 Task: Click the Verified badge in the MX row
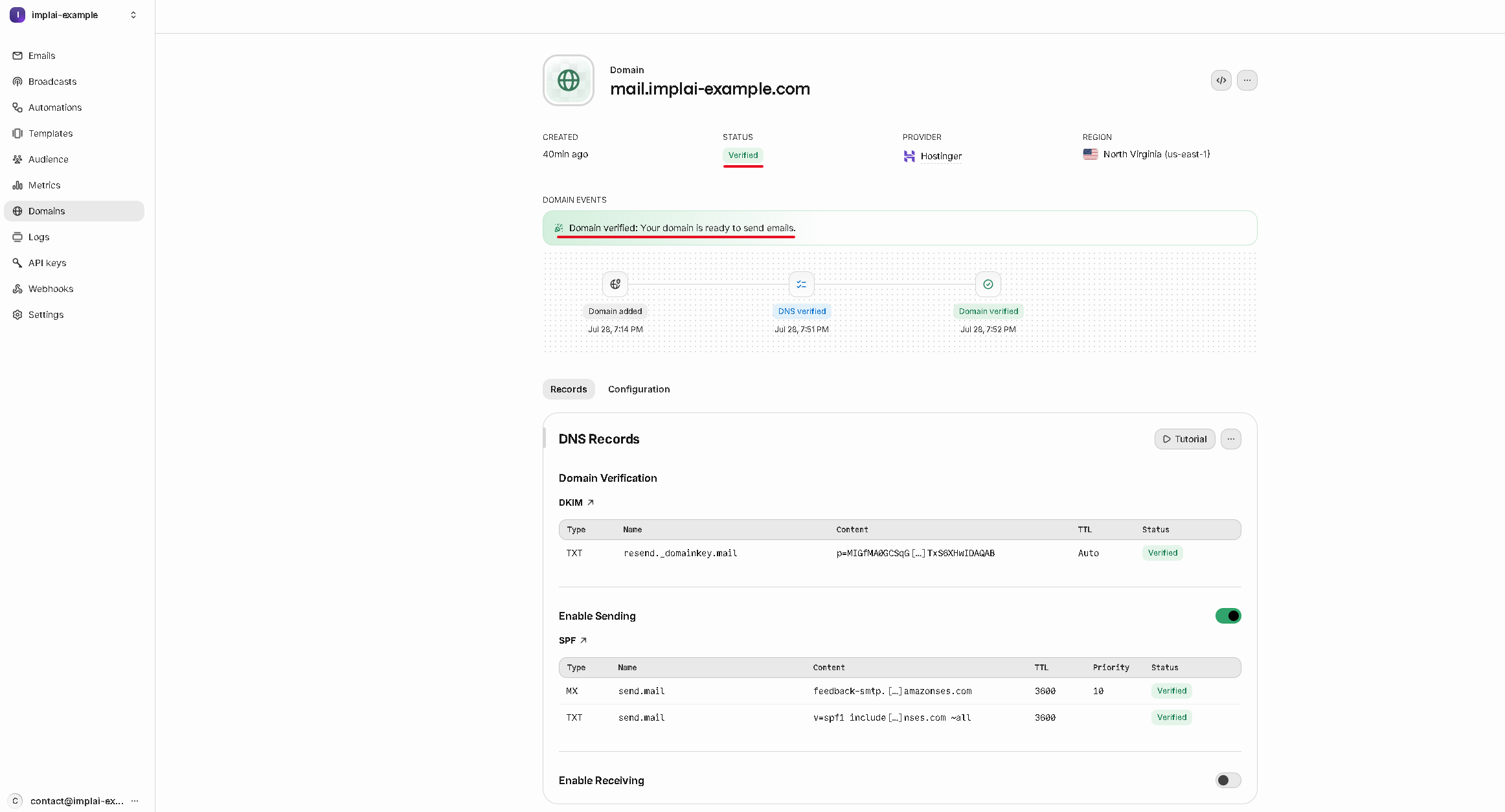pyautogui.click(x=1171, y=691)
